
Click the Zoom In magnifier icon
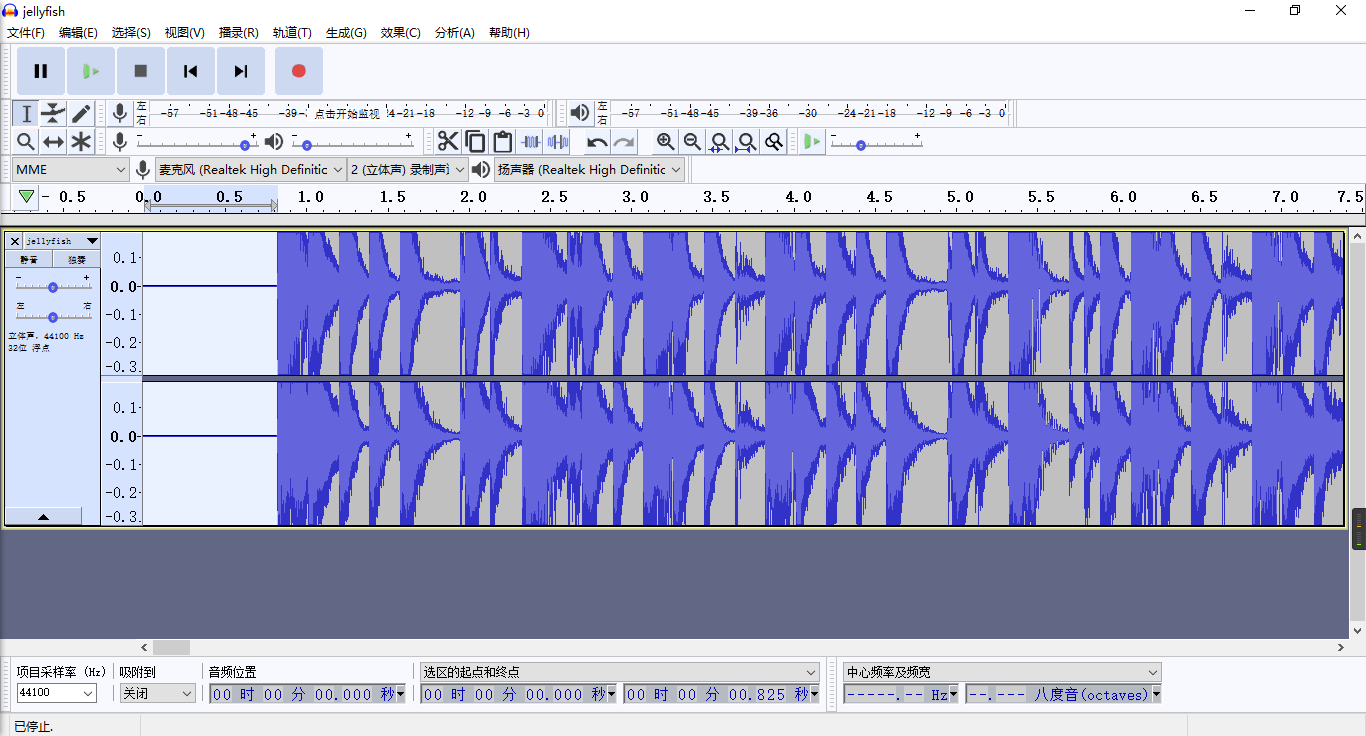(x=665, y=142)
